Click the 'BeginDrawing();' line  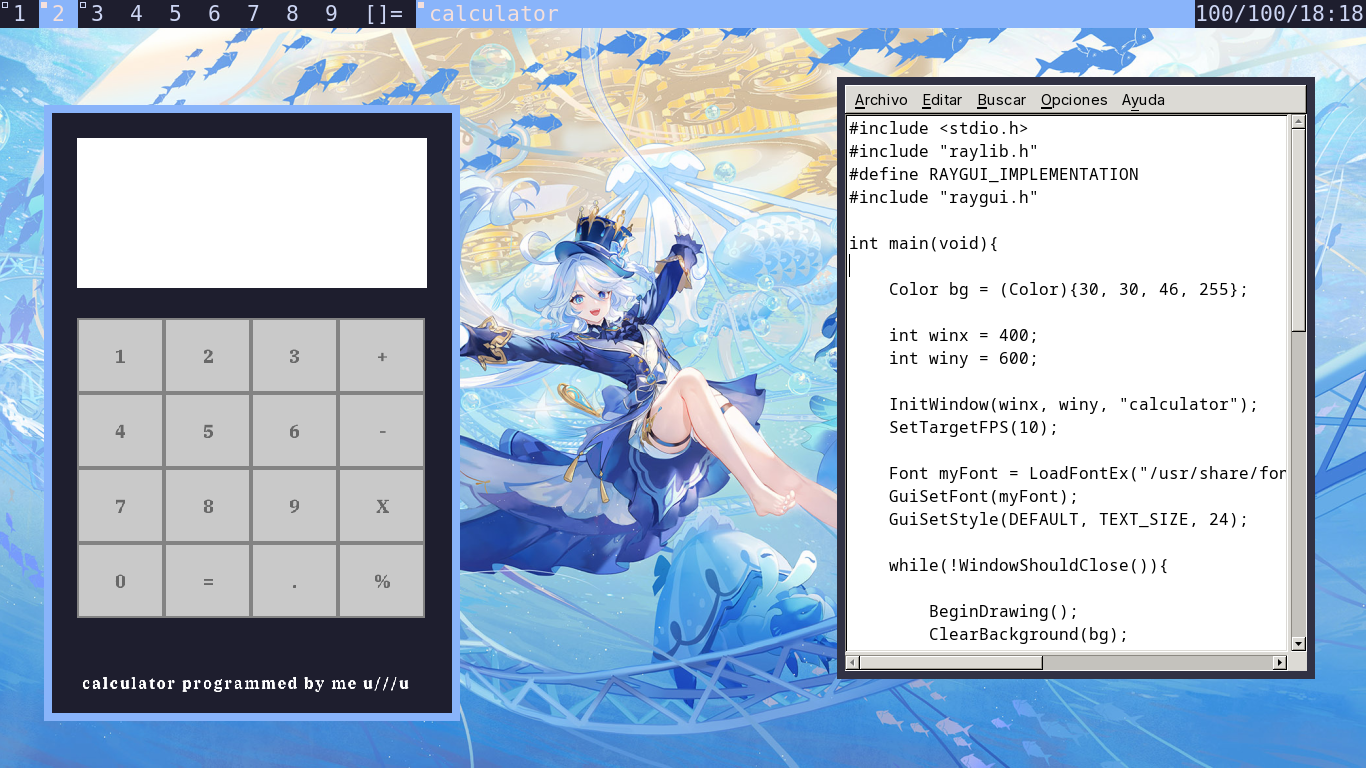1003,611
